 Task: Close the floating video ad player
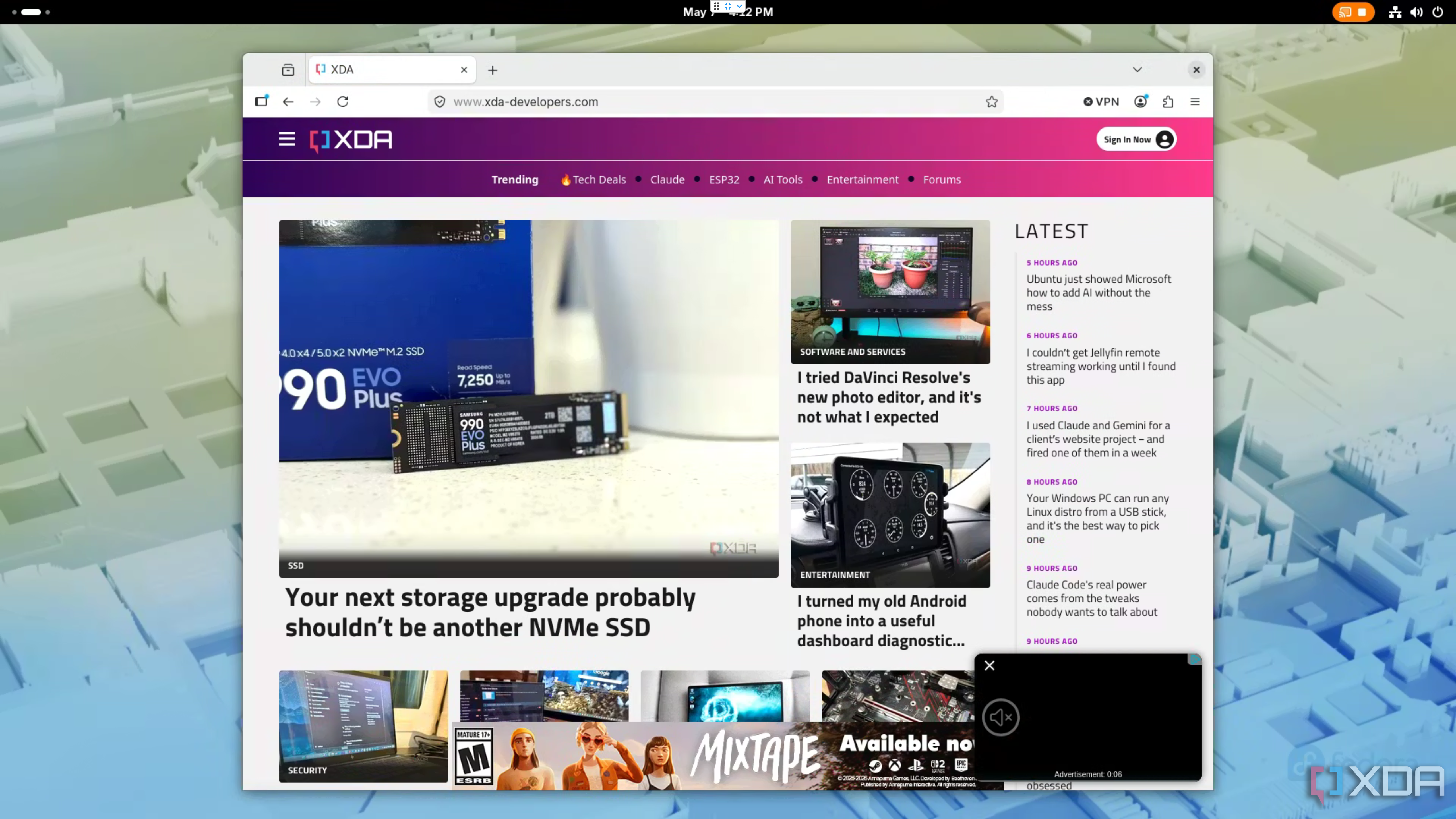(989, 666)
